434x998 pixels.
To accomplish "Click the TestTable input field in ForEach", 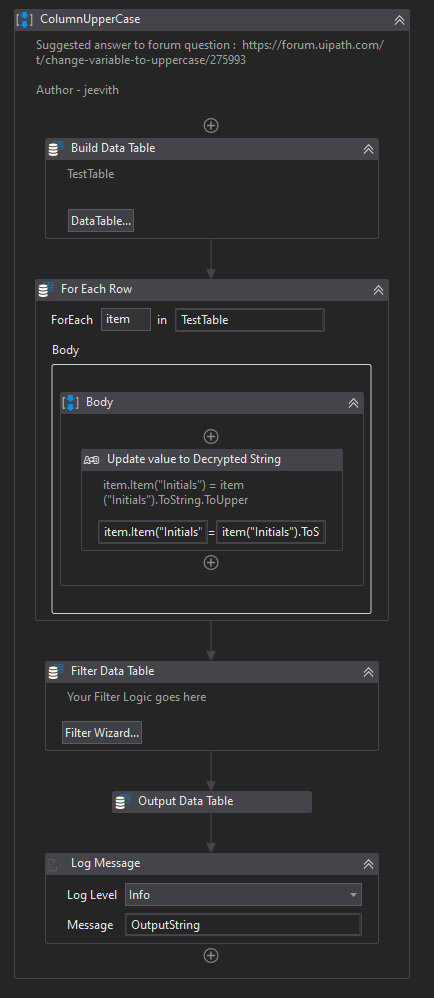I will click(250, 320).
